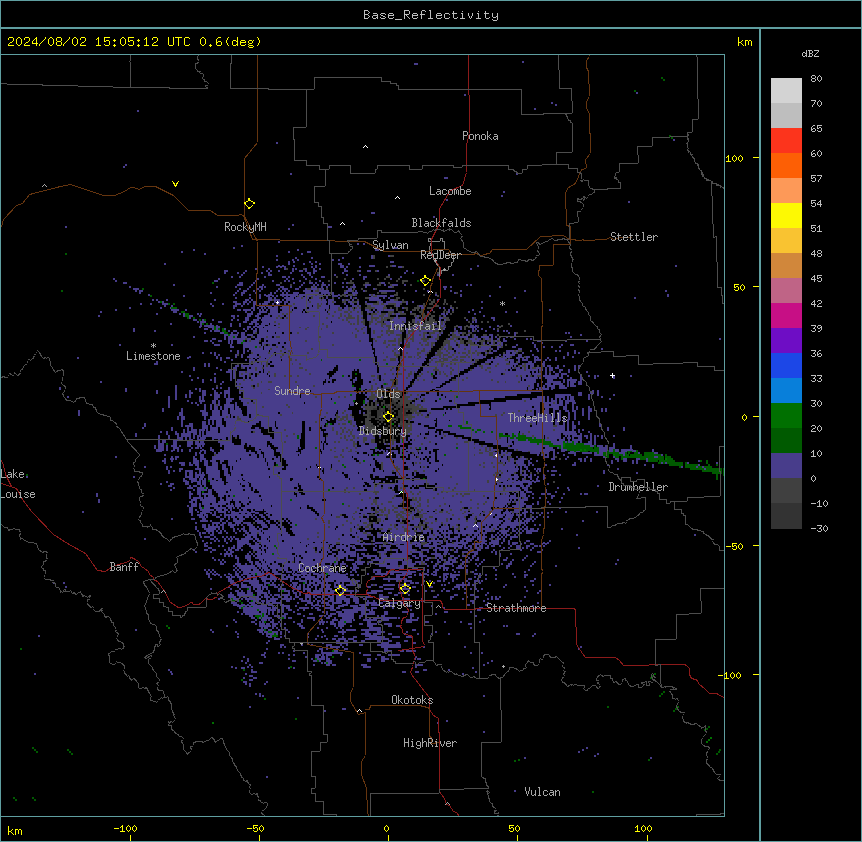
Task: Click the Vulcan city label
Action: pos(542,792)
